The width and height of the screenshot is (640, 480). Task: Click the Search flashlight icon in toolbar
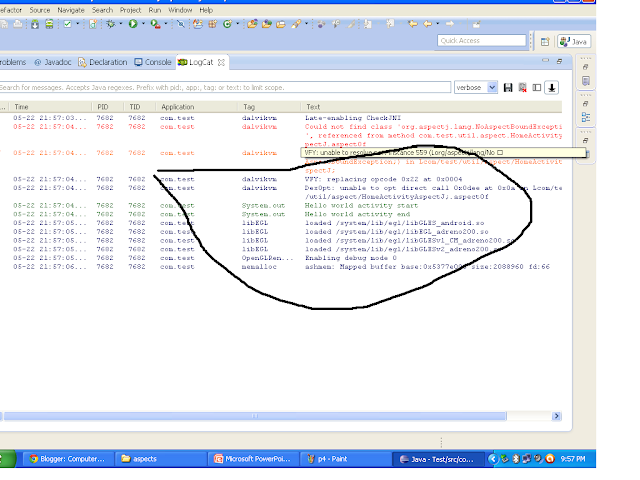coord(296,24)
